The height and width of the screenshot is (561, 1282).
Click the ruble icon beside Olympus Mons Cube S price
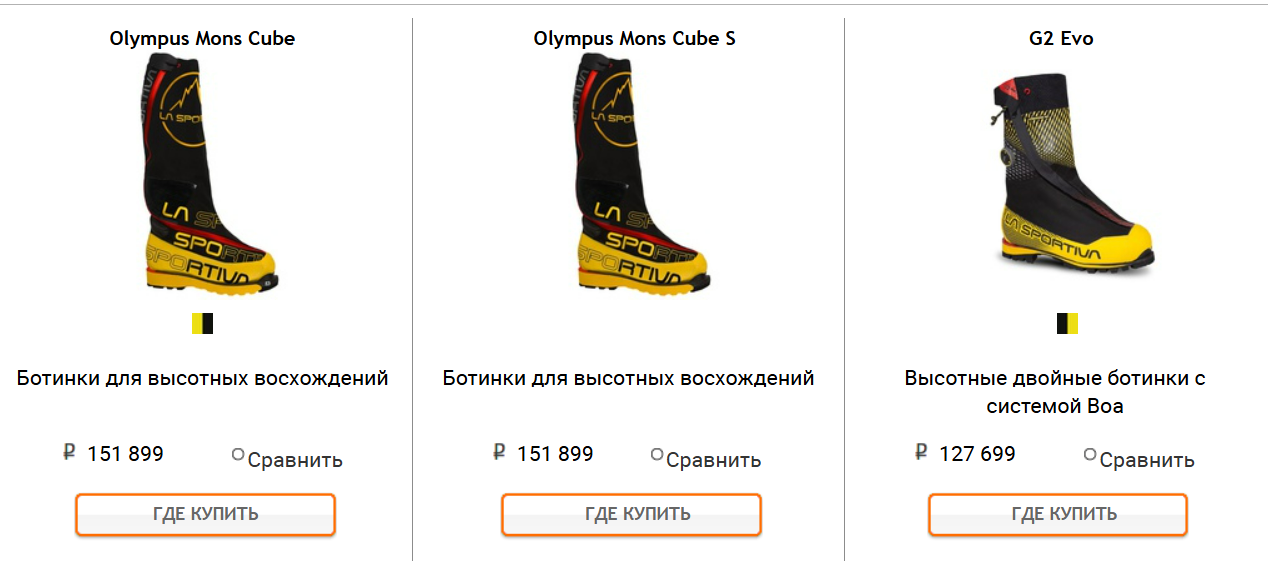(499, 453)
